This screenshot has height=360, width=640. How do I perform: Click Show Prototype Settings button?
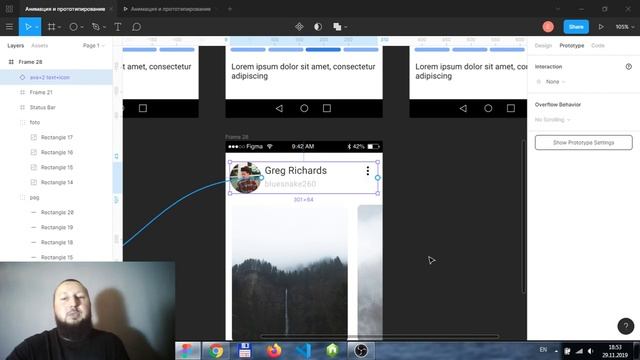[x=584, y=142]
